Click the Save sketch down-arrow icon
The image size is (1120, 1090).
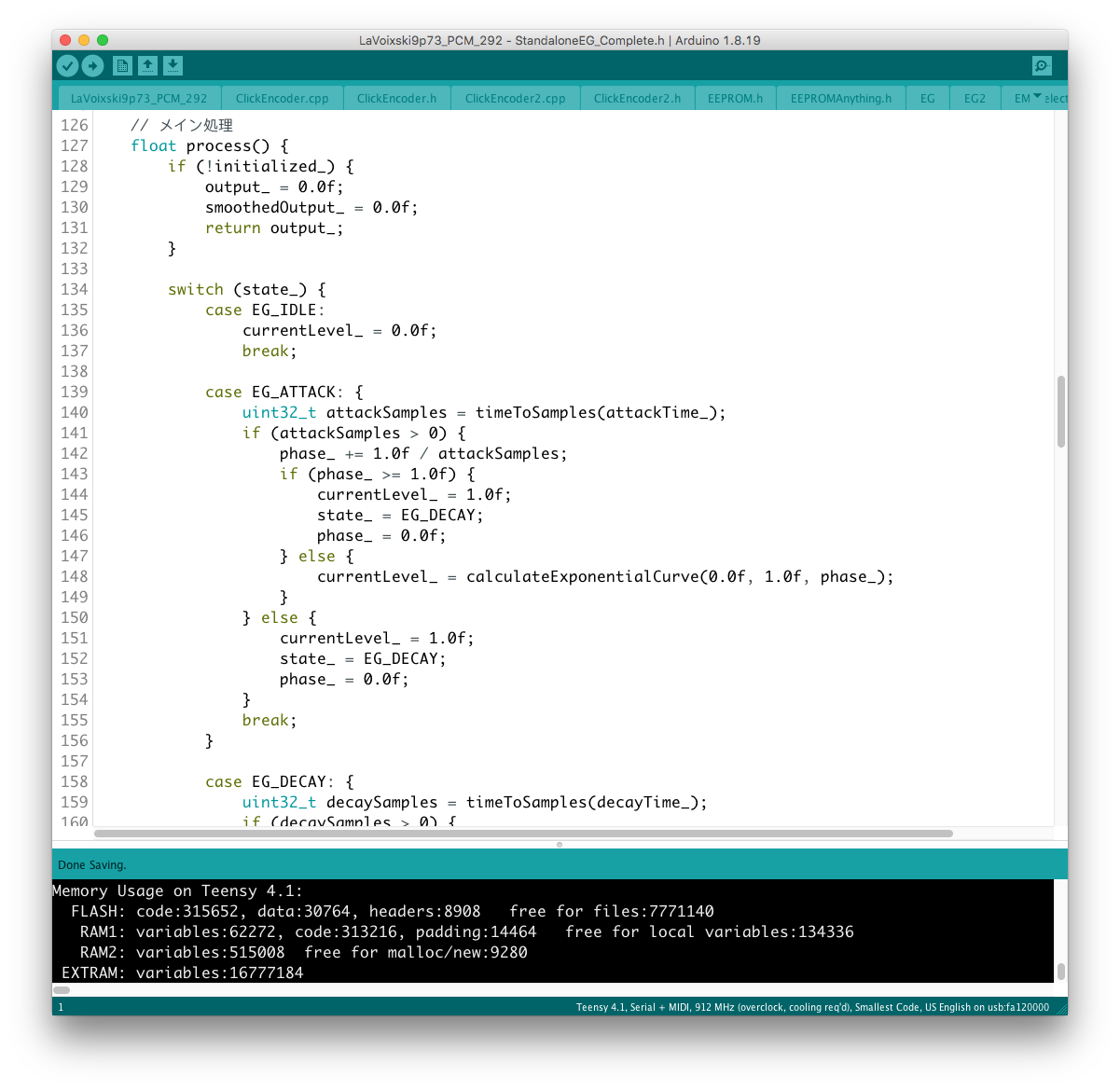[x=173, y=65]
